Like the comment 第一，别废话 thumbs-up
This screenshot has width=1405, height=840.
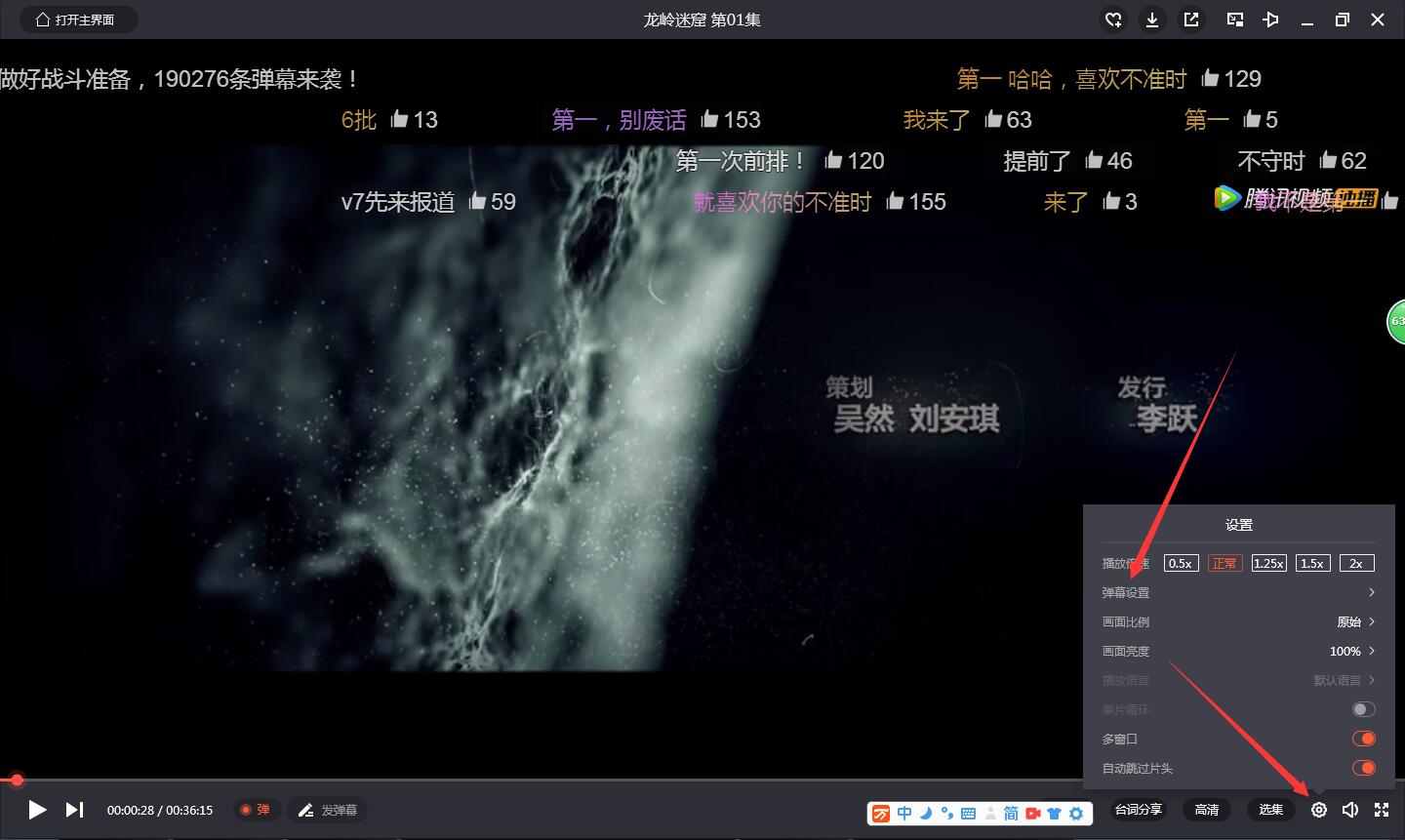(x=709, y=119)
